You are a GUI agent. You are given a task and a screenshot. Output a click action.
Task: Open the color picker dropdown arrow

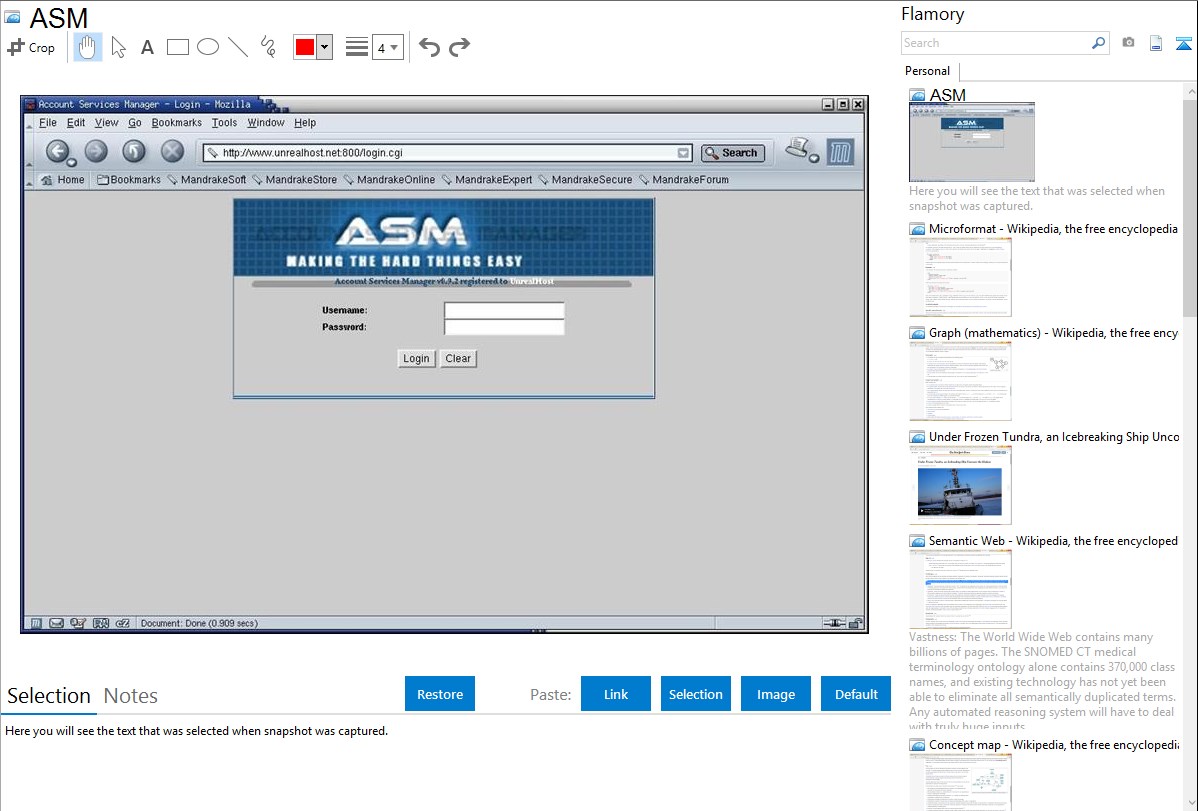[x=324, y=47]
